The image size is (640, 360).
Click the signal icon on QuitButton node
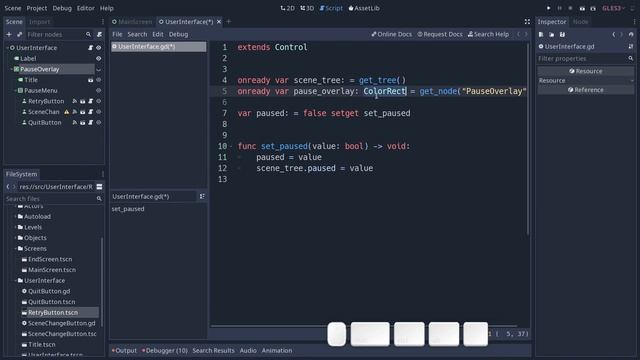(x=75, y=122)
